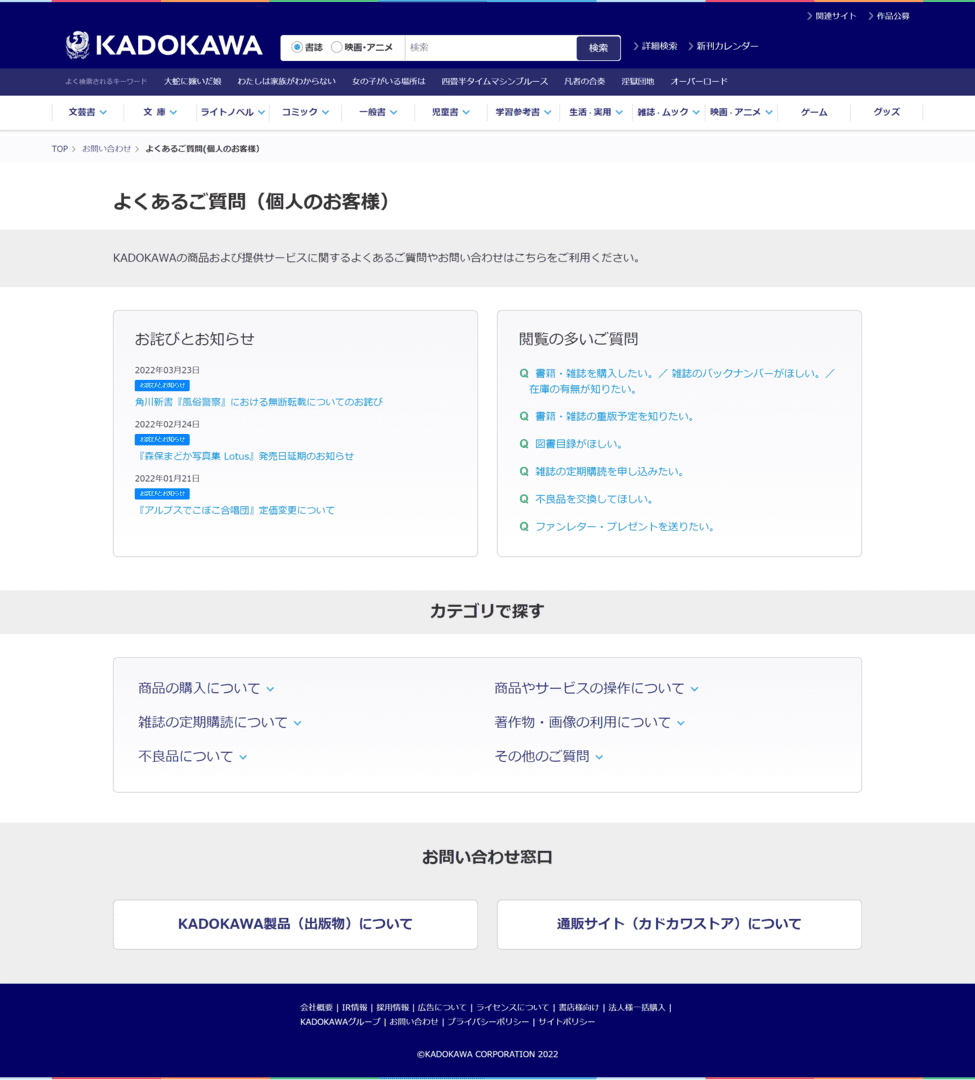Open the KADOKAWA logo home link

tap(164, 45)
